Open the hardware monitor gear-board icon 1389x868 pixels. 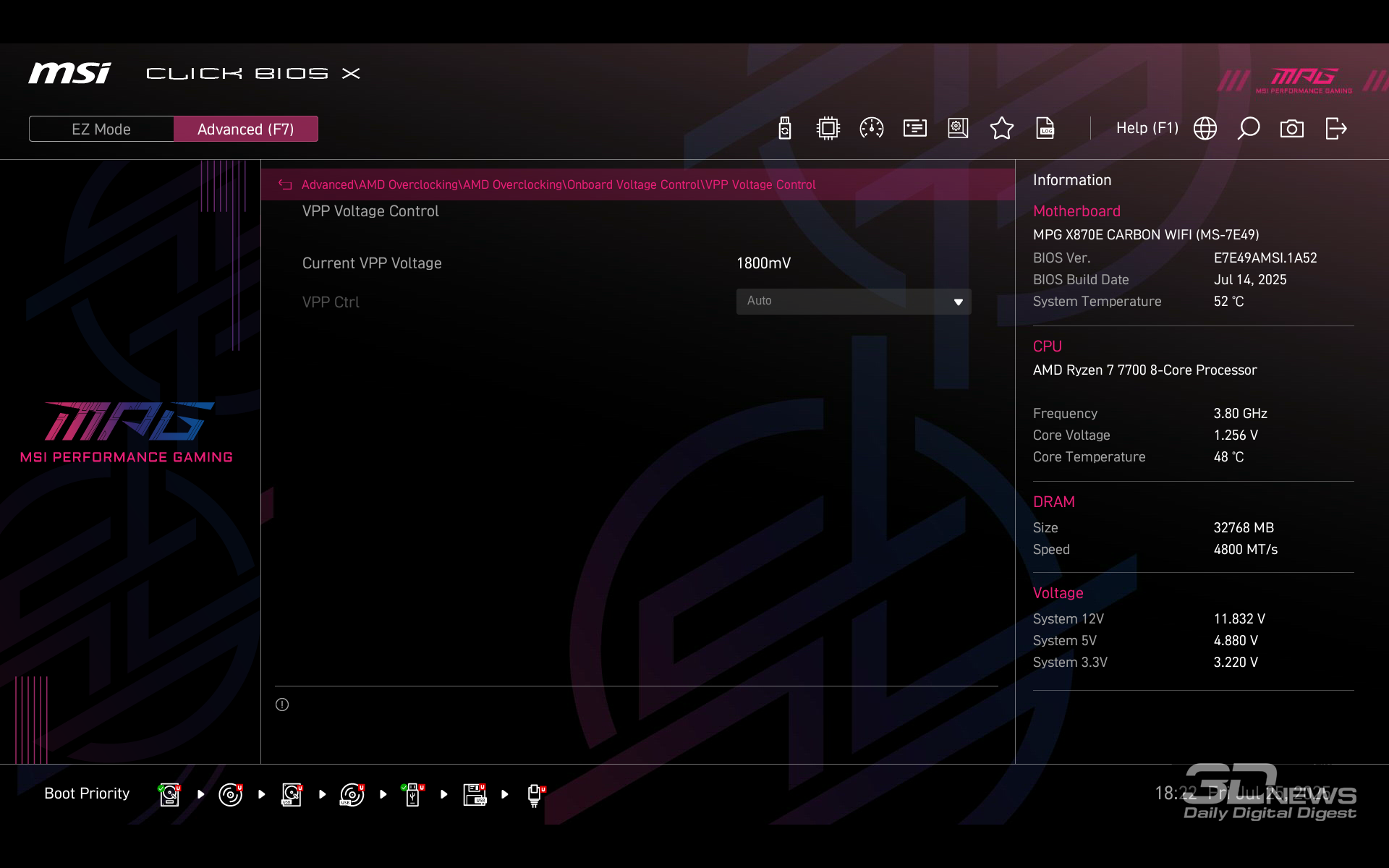coord(959,129)
